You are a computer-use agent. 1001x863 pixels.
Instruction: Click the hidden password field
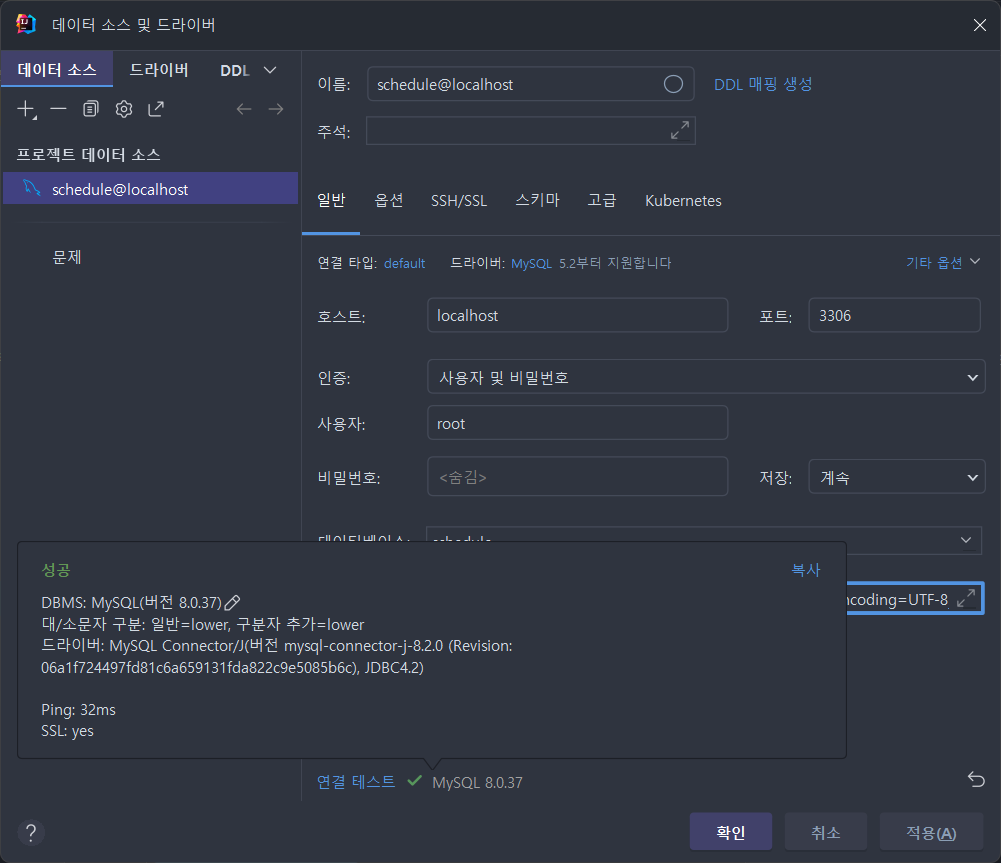[x=577, y=476]
